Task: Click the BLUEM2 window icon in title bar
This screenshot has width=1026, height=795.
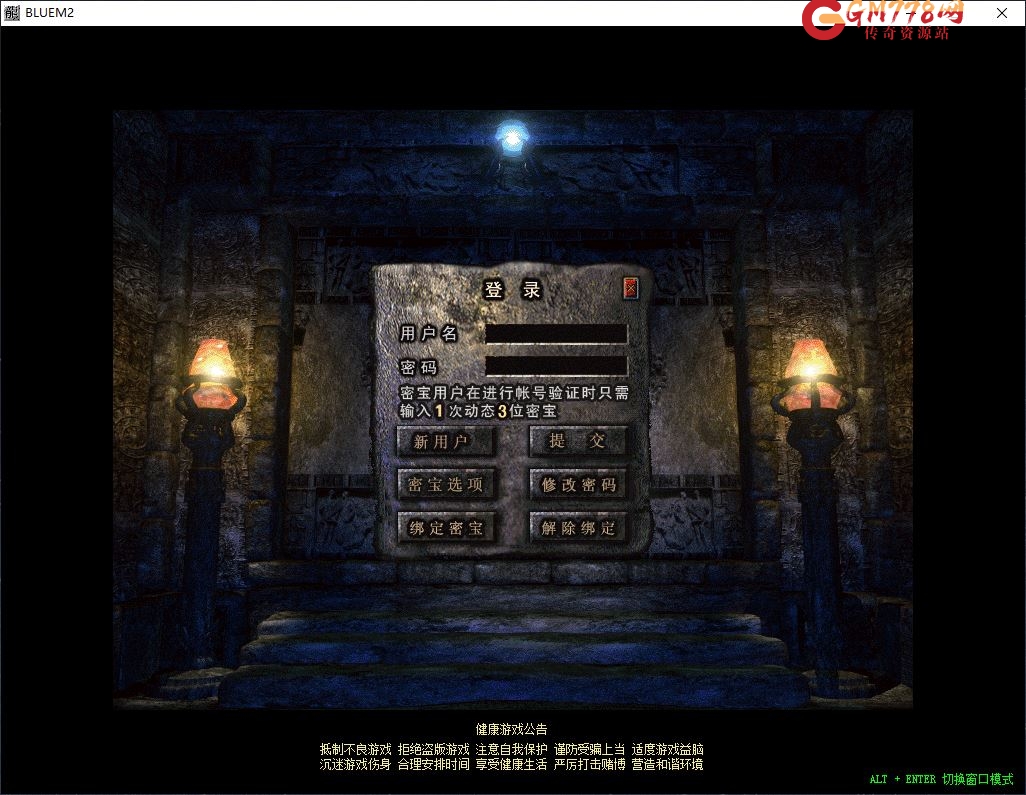Action: point(11,12)
